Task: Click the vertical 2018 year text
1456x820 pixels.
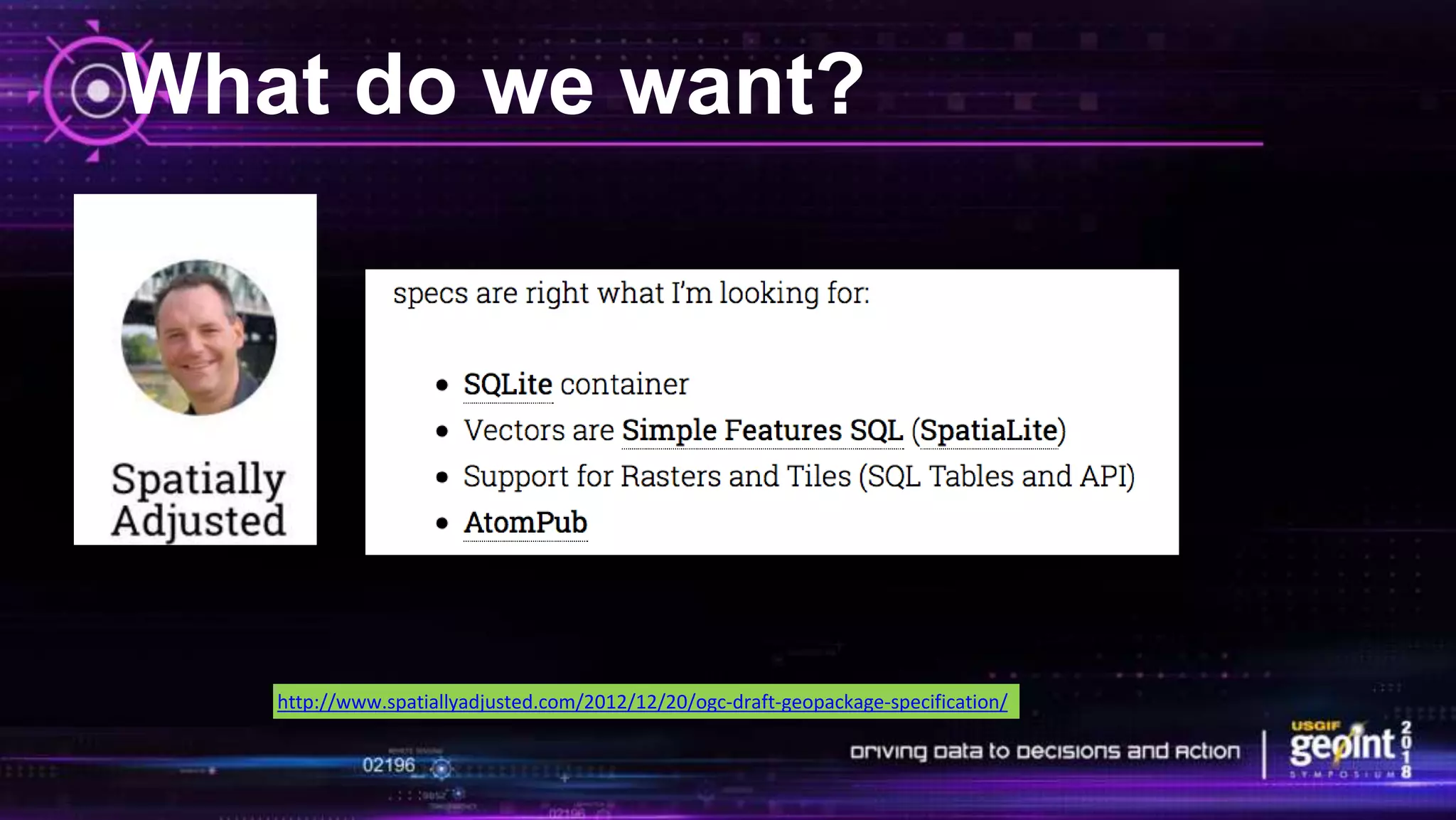Action: (1406, 749)
